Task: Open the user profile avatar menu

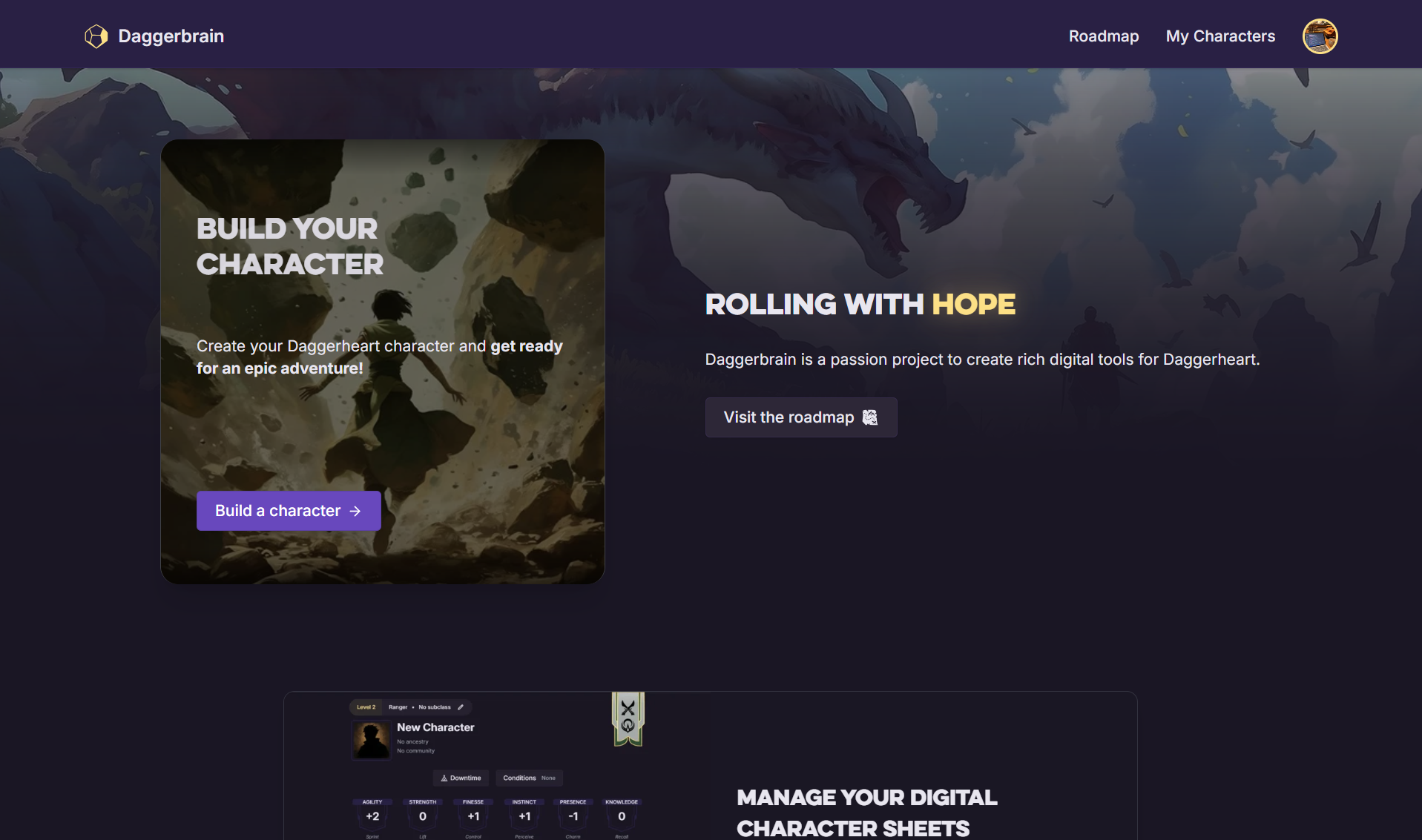Action: click(x=1320, y=36)
